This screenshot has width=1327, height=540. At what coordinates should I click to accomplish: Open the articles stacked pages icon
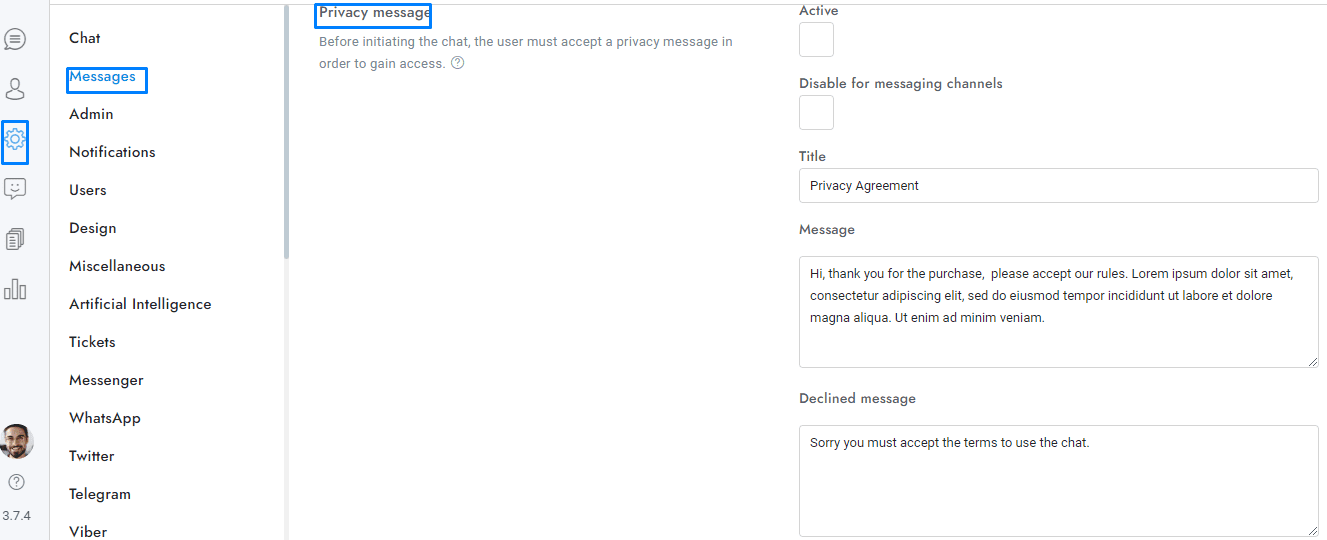click(x=15, y=239)
